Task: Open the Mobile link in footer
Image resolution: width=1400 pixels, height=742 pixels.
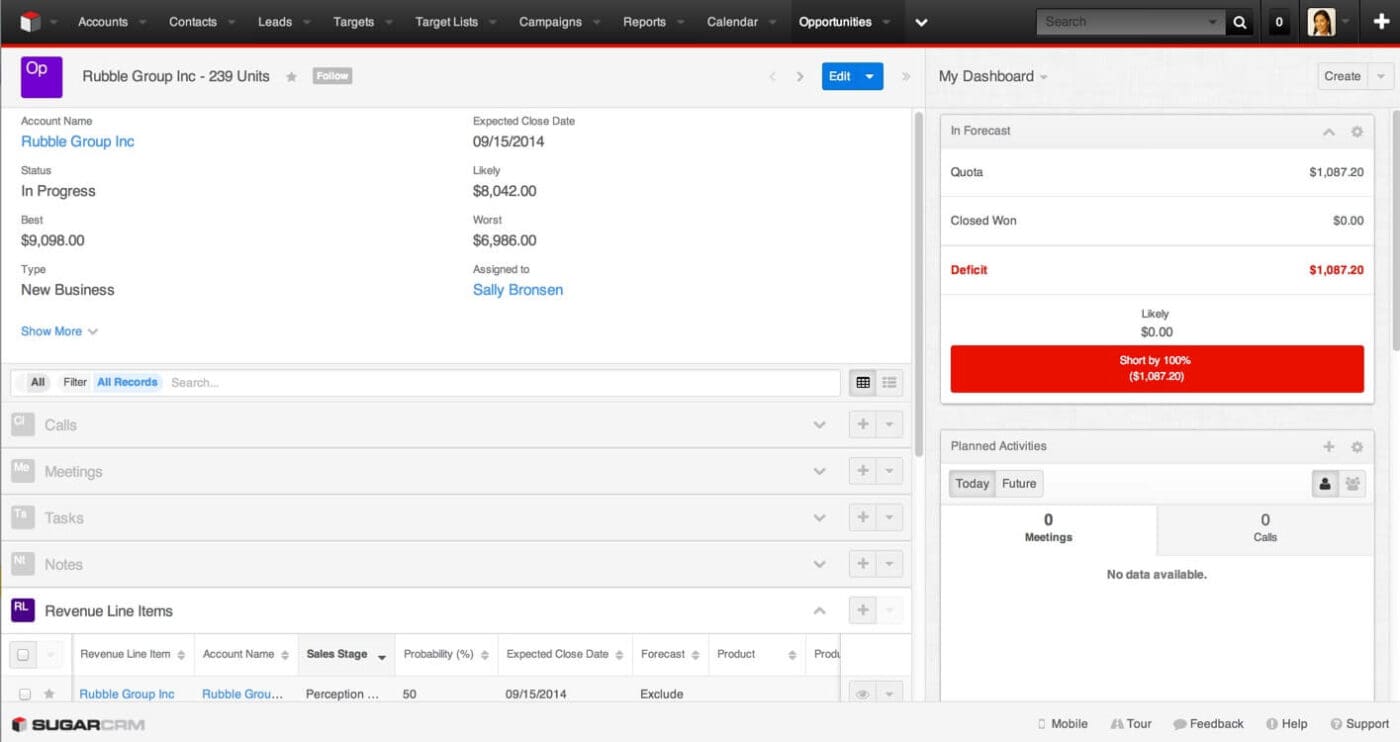Action: [1062, 724]
